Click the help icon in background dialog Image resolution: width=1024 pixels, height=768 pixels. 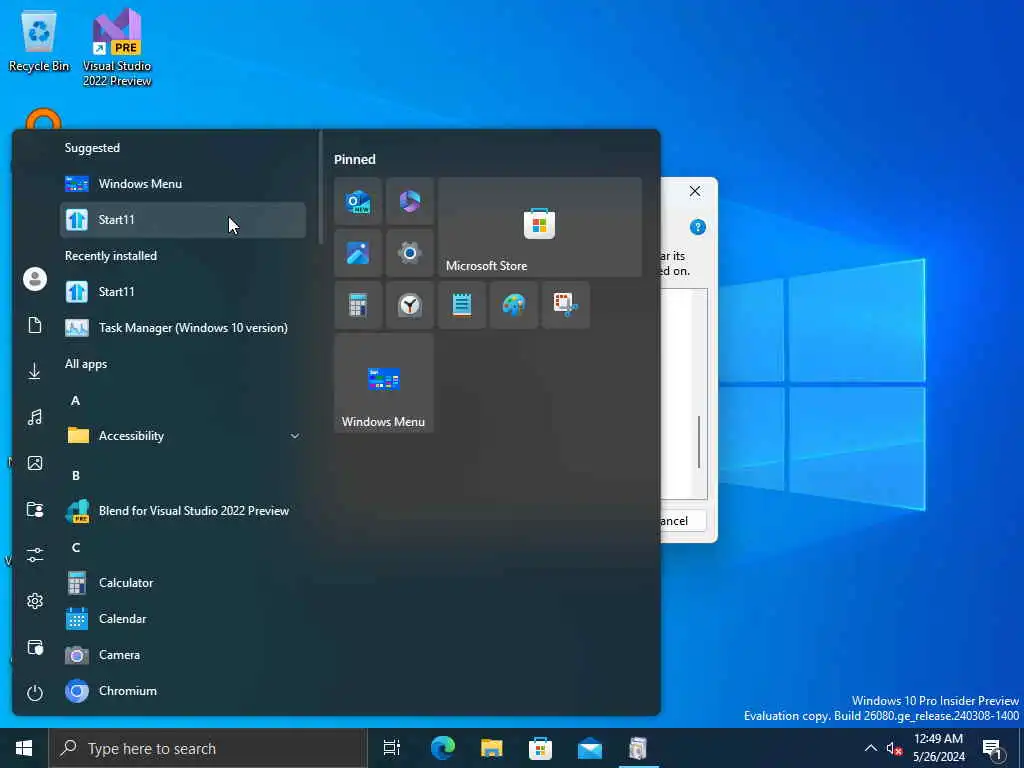point(697,227)
